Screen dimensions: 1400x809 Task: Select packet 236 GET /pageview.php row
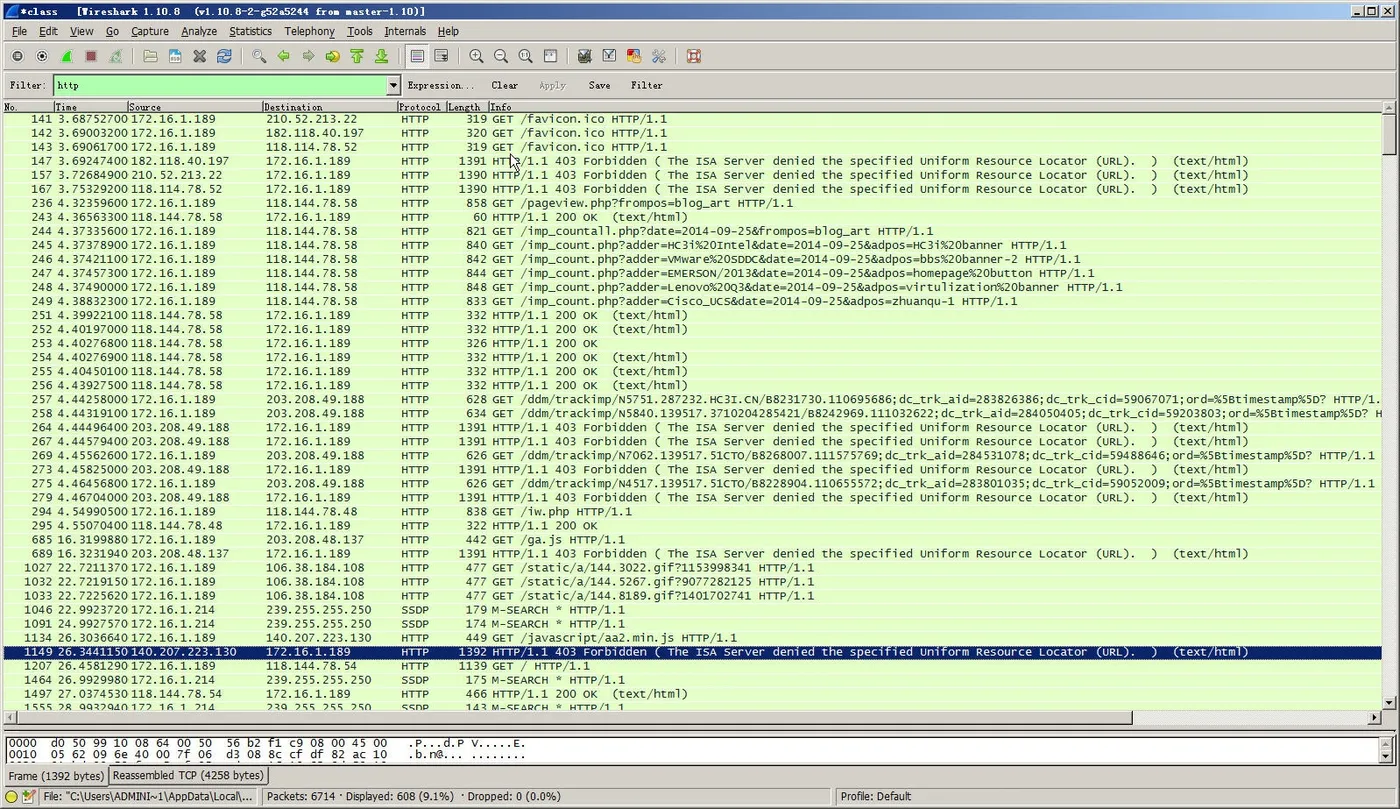coord(691,203)
